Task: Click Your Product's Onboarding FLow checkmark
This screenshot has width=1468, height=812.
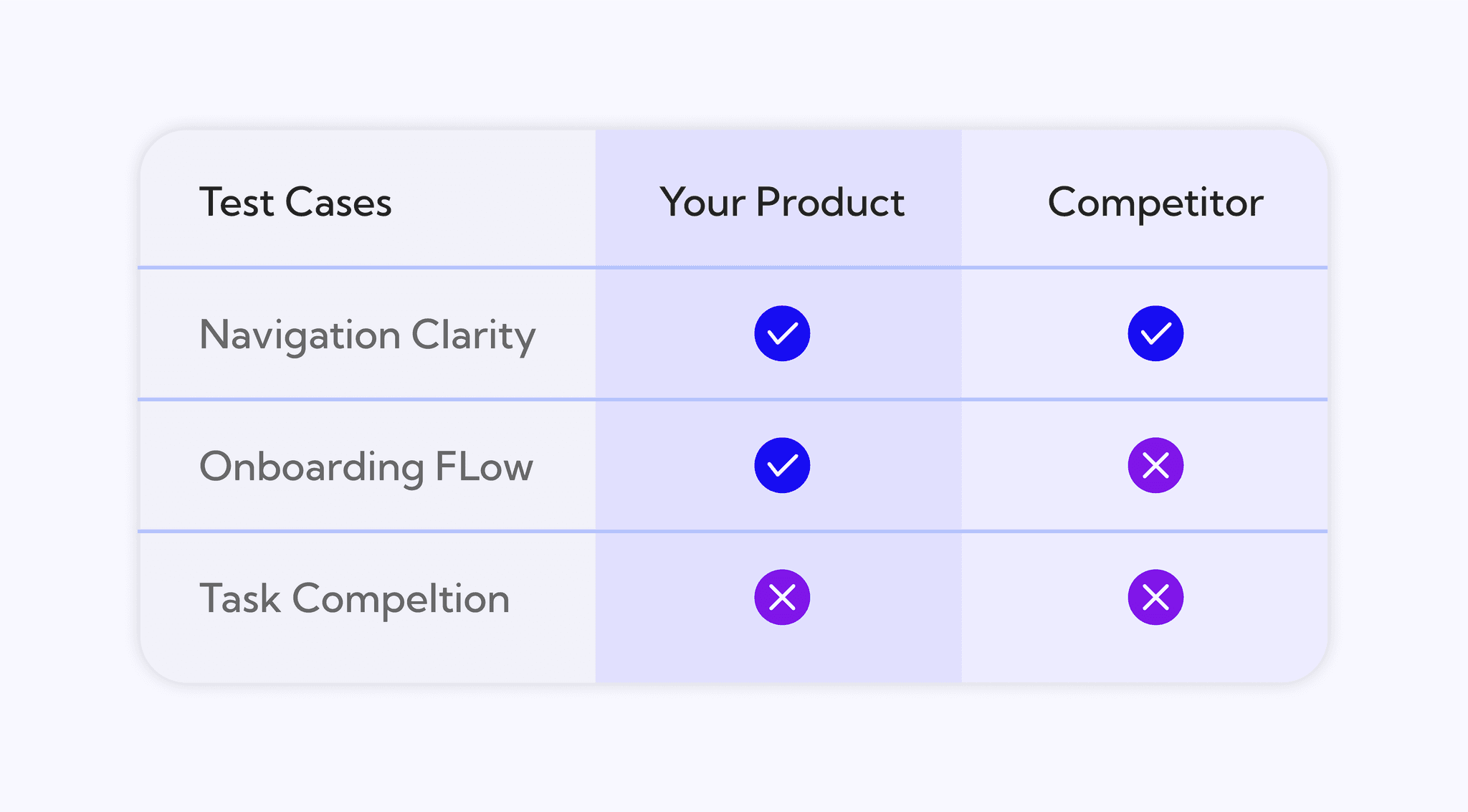Action: pos(782,465)
